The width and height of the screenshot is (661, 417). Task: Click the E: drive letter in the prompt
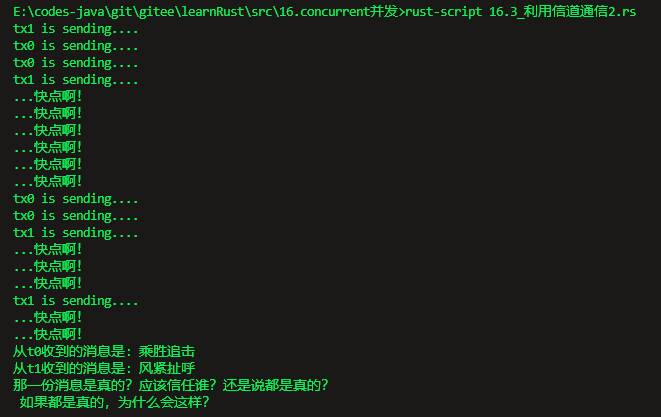(x=19, y=12)
